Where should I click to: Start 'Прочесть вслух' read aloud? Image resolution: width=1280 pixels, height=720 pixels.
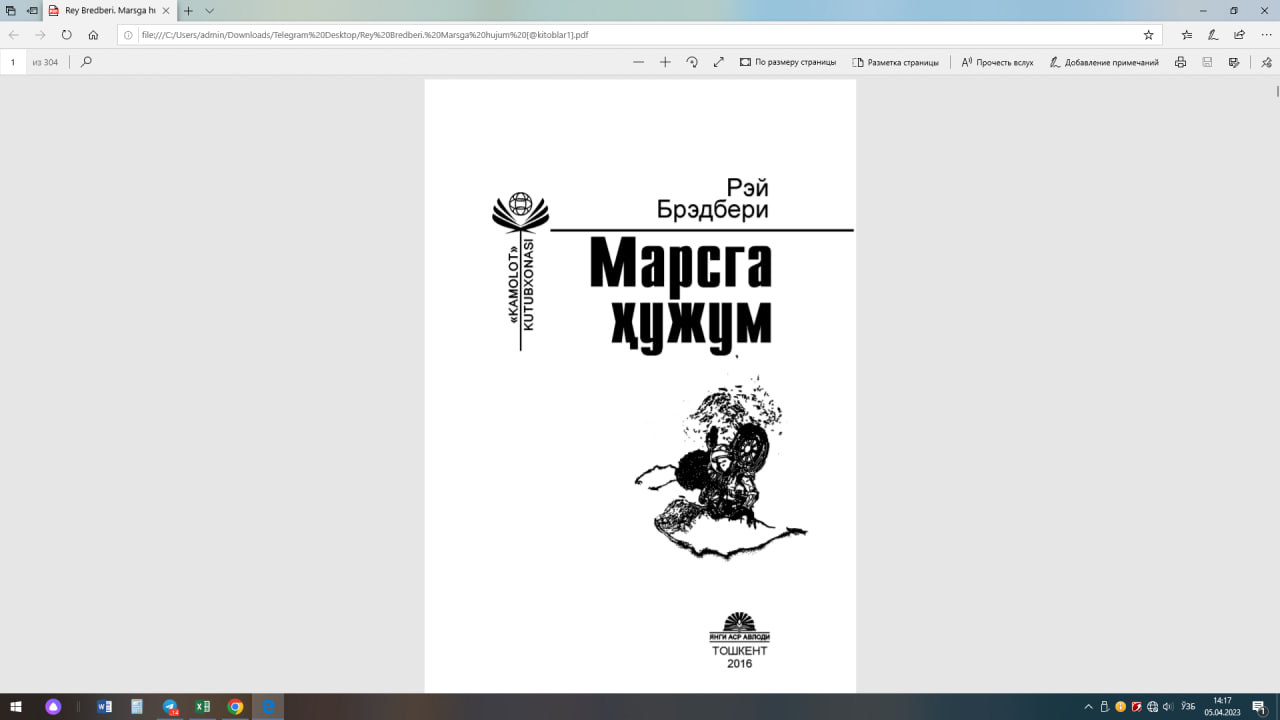997,62
